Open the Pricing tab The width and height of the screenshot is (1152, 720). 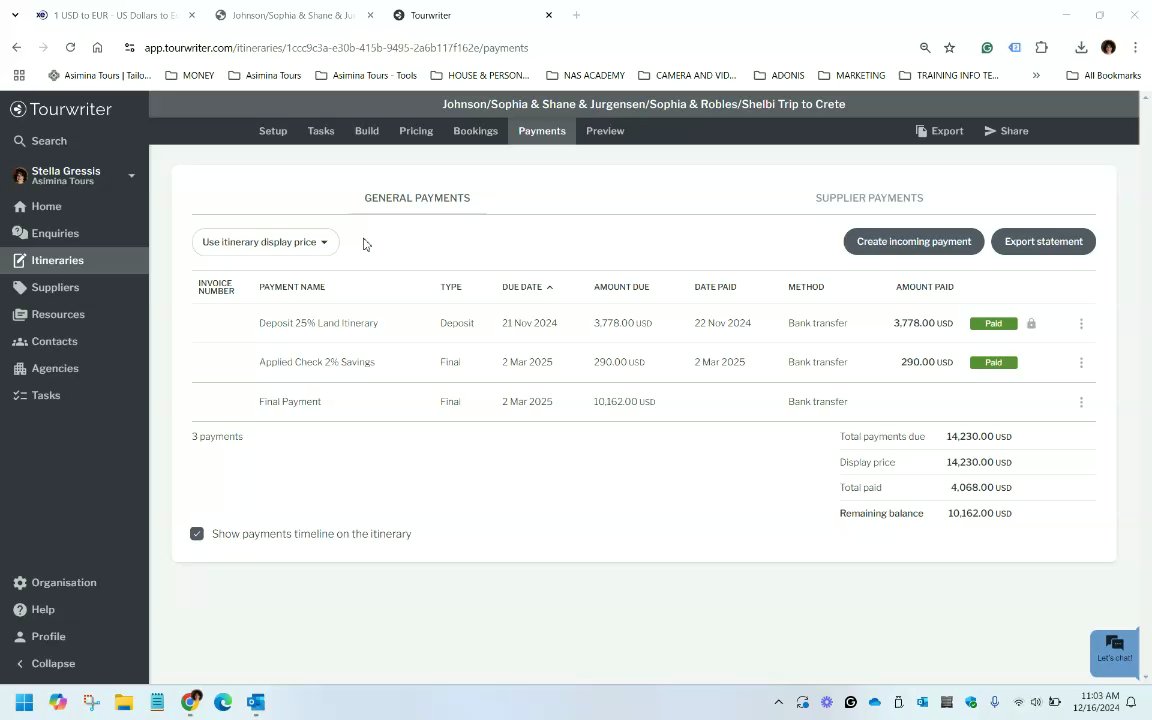point(416,131)
